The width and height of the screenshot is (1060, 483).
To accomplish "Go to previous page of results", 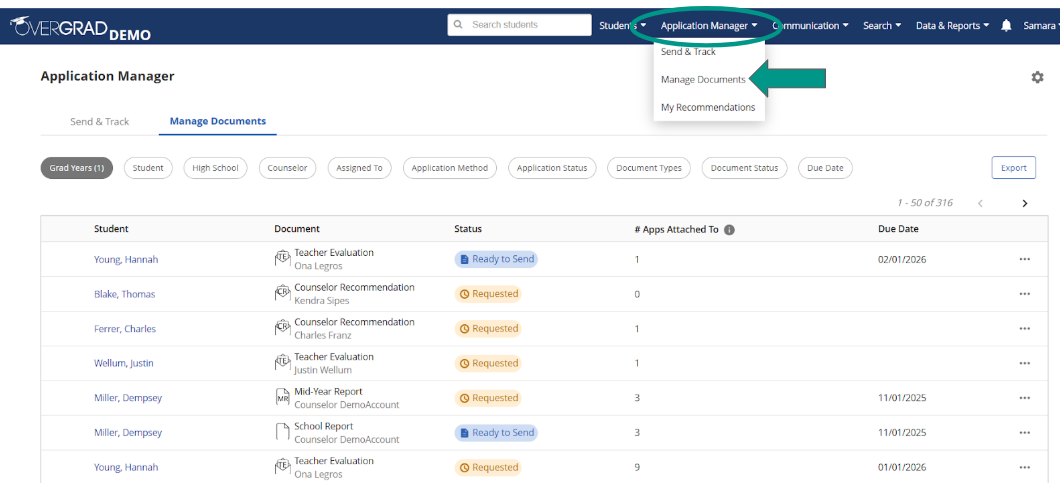I will pyautogui.click(x=980, y=203).
